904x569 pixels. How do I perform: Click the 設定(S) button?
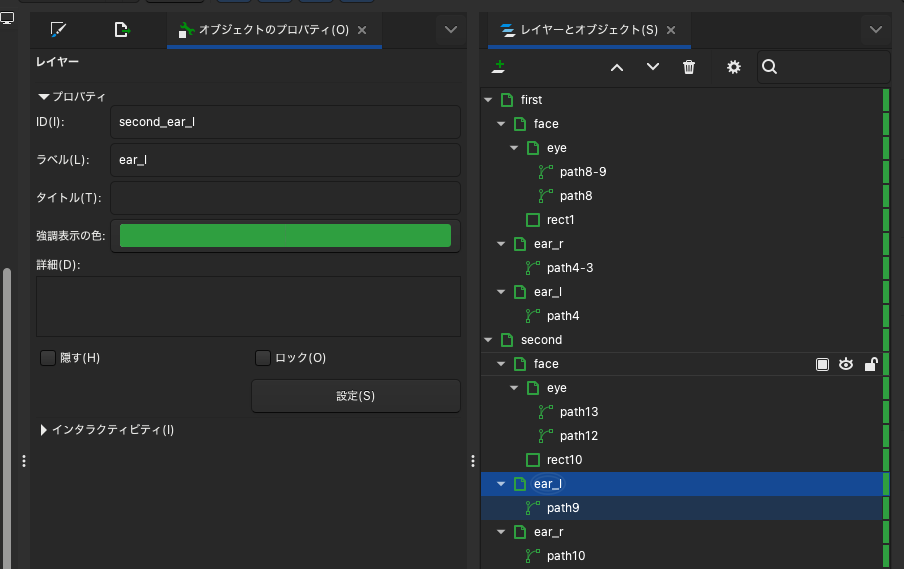coord(356,396)
